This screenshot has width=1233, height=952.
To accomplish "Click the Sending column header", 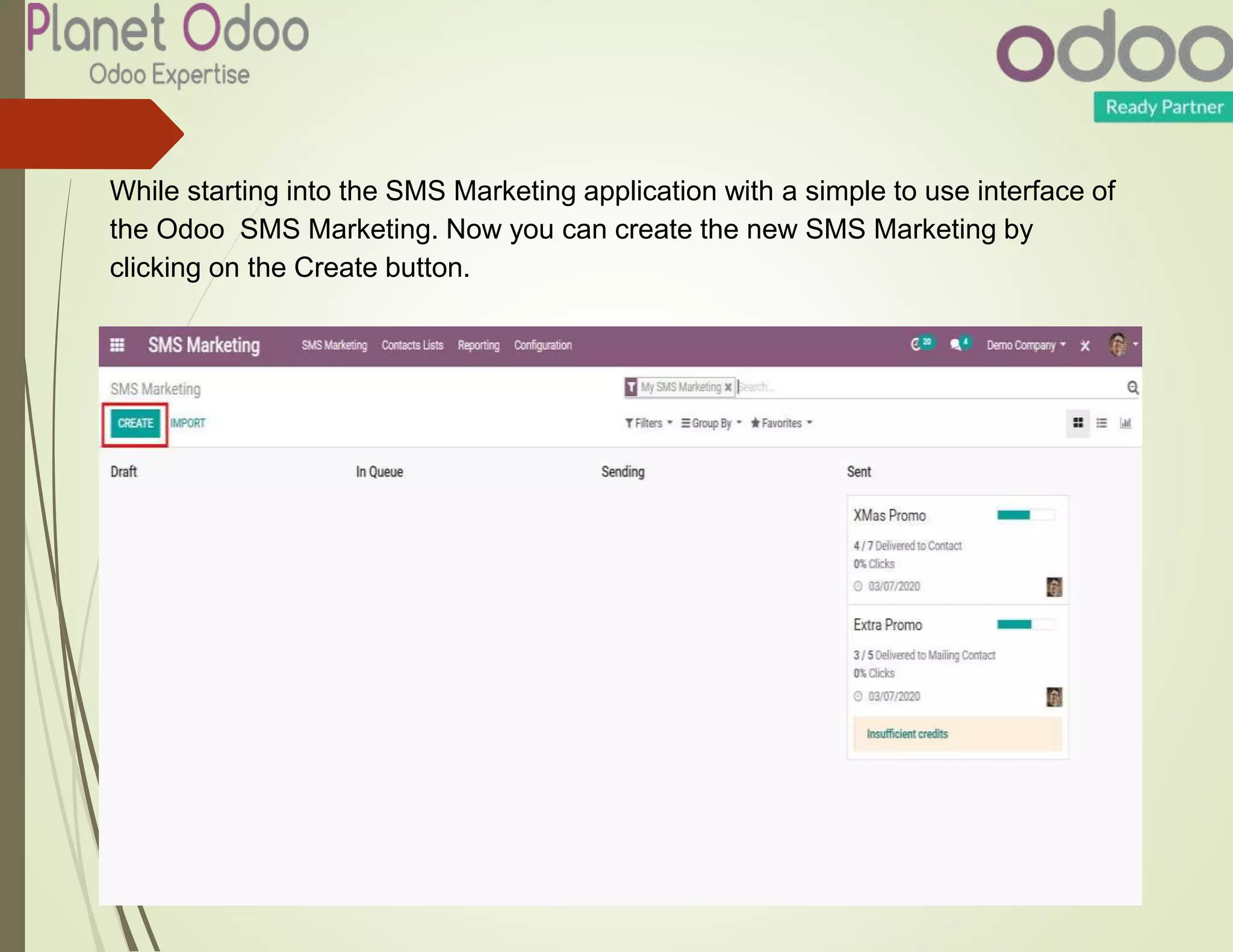I will coord(623,472).
